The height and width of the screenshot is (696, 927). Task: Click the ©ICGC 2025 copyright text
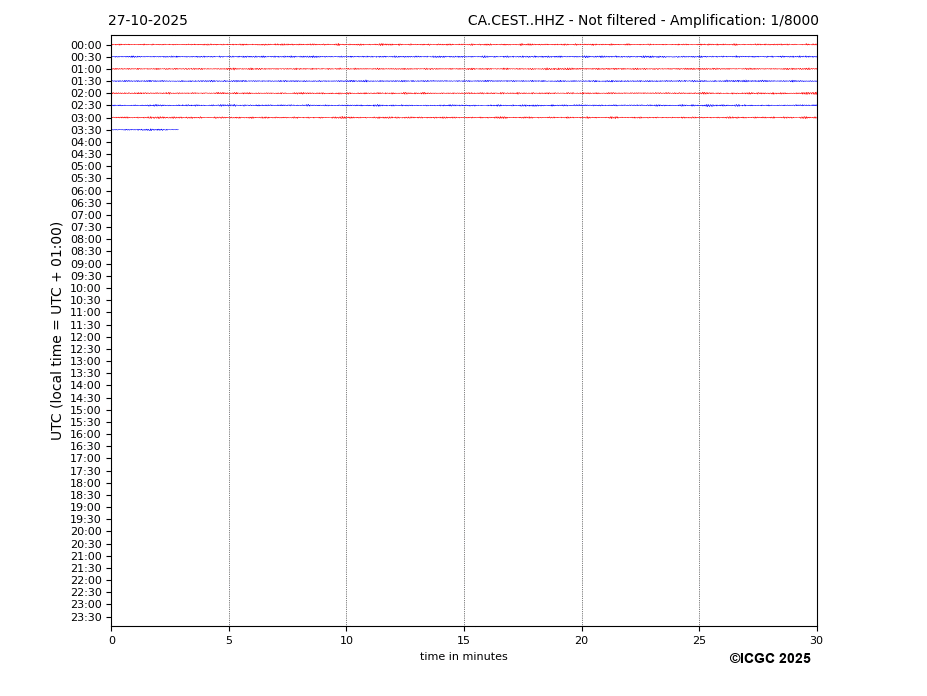769,659
